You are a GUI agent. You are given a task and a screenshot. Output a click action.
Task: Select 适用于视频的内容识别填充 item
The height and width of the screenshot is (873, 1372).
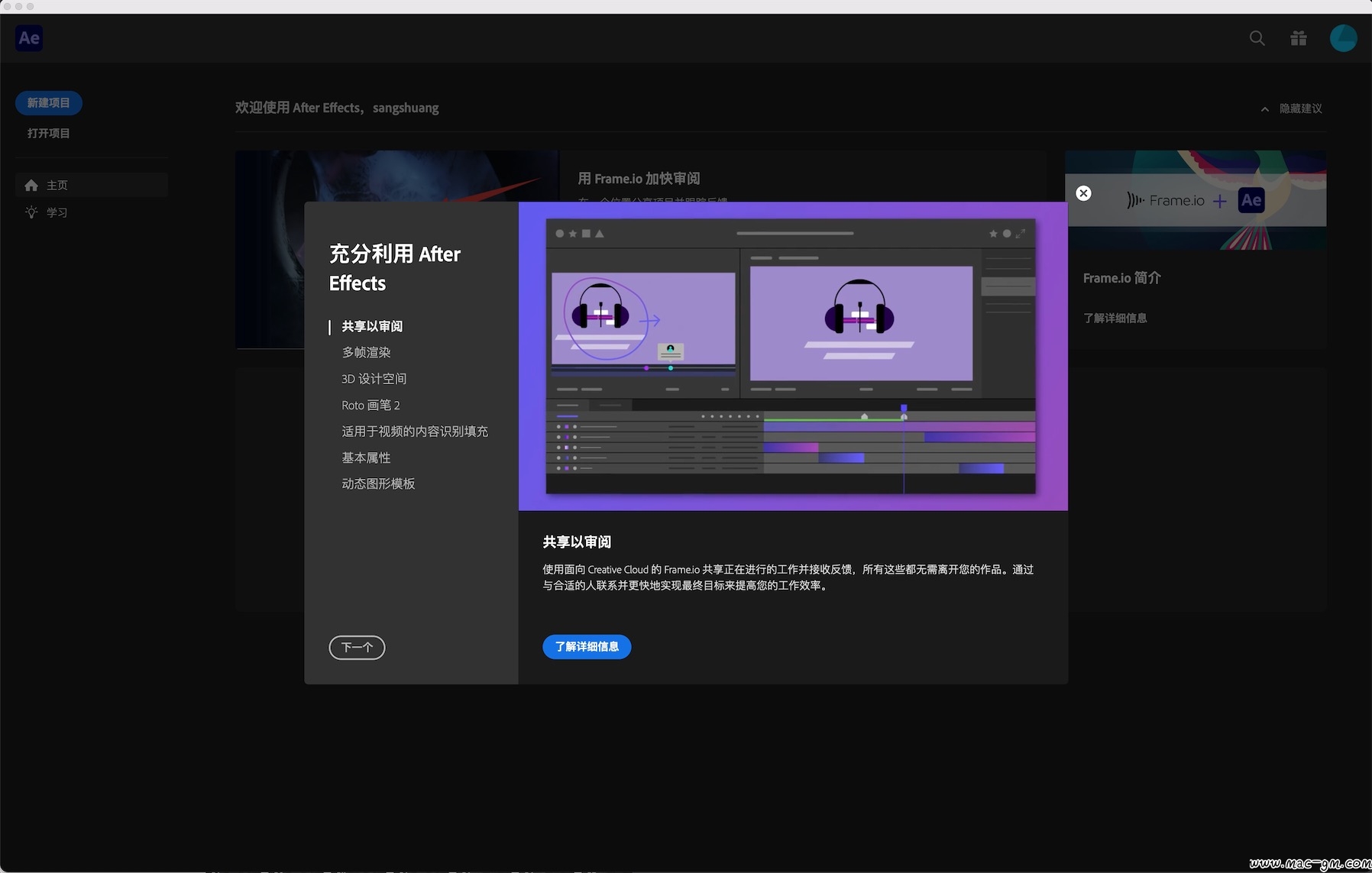click(415, 432)
